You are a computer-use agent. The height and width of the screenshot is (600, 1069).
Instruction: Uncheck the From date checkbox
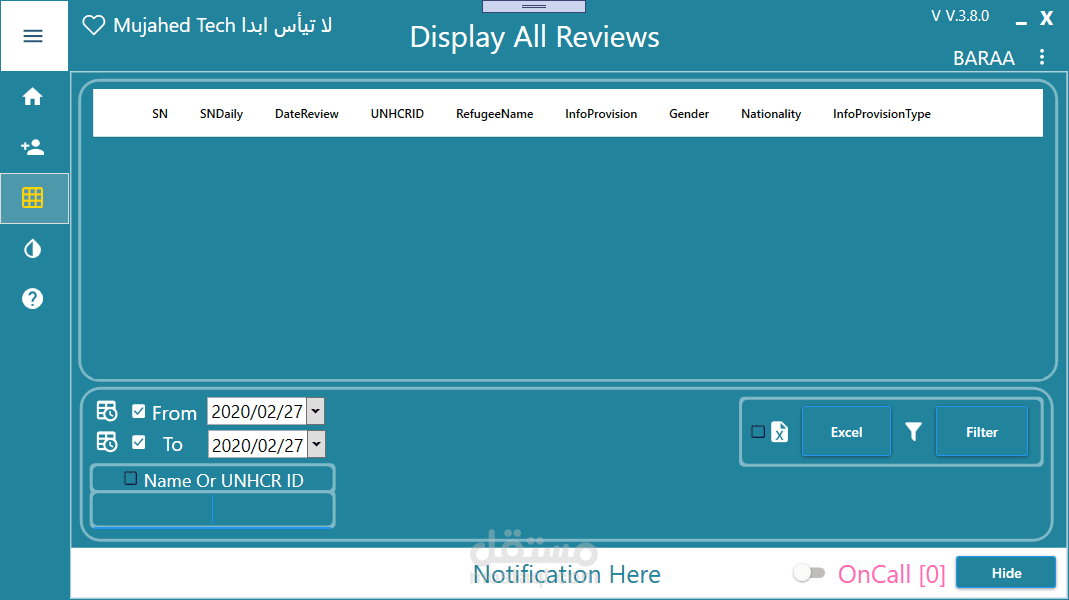[139, 410]
